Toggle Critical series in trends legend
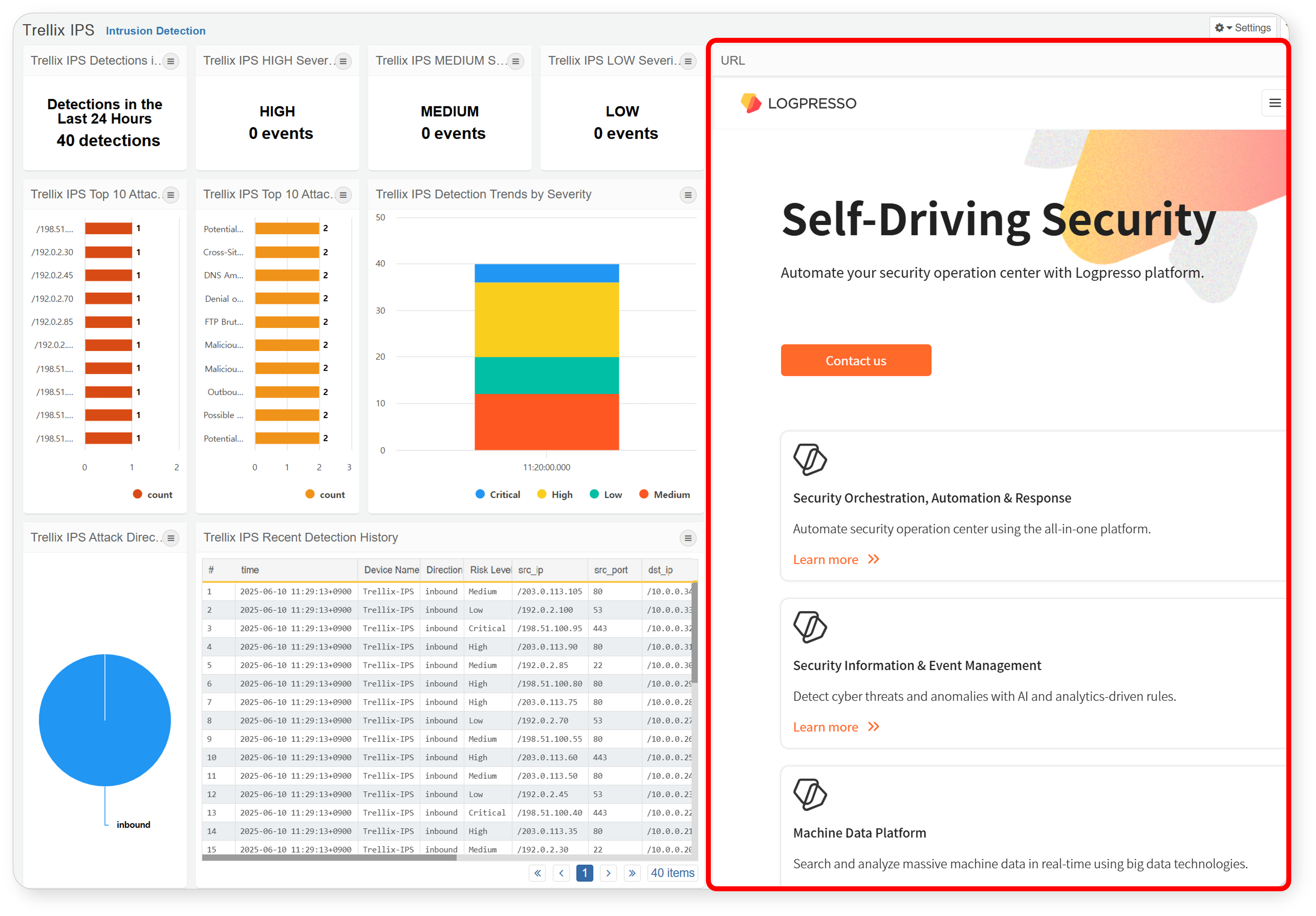1316x916 pixels. pos(497,494)
